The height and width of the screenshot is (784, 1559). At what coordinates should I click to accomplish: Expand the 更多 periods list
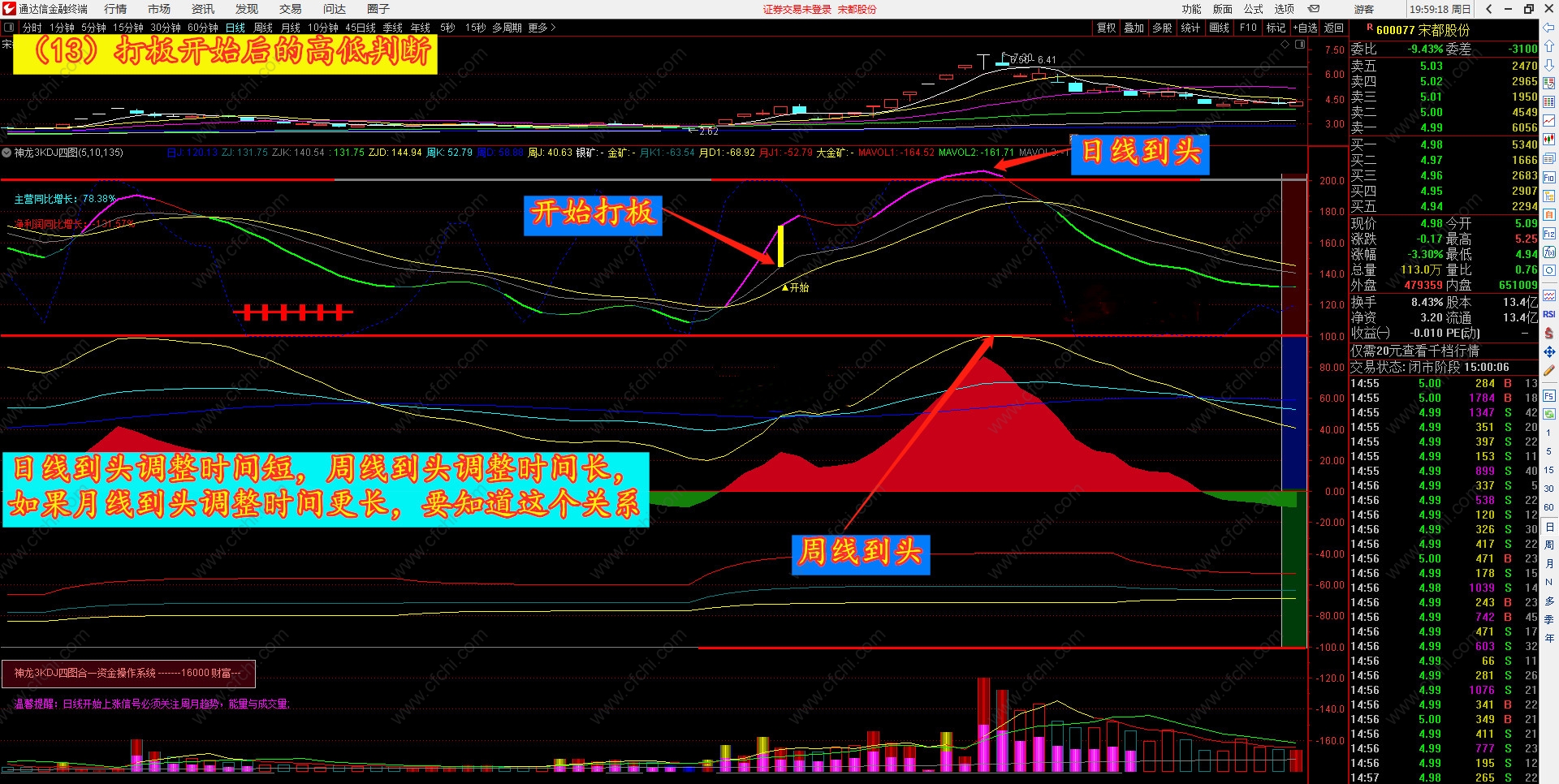coord(542,28)
